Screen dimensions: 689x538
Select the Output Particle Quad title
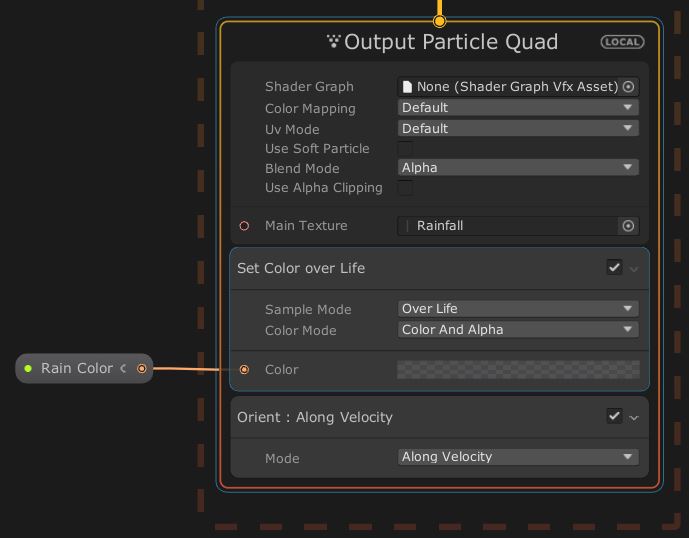click(451, 42)
